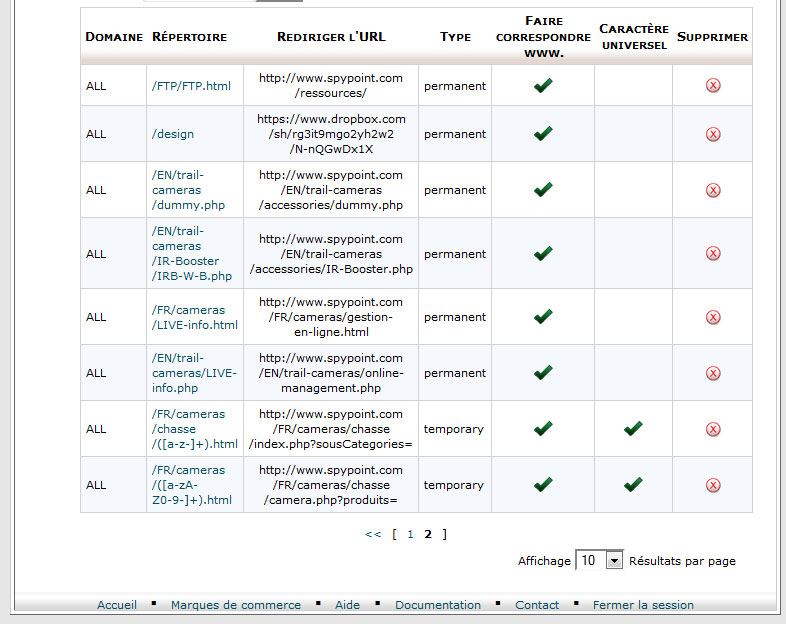The image size is (786, 624).
Task: Click 'permanent' type in /design row
Action: 455,134
